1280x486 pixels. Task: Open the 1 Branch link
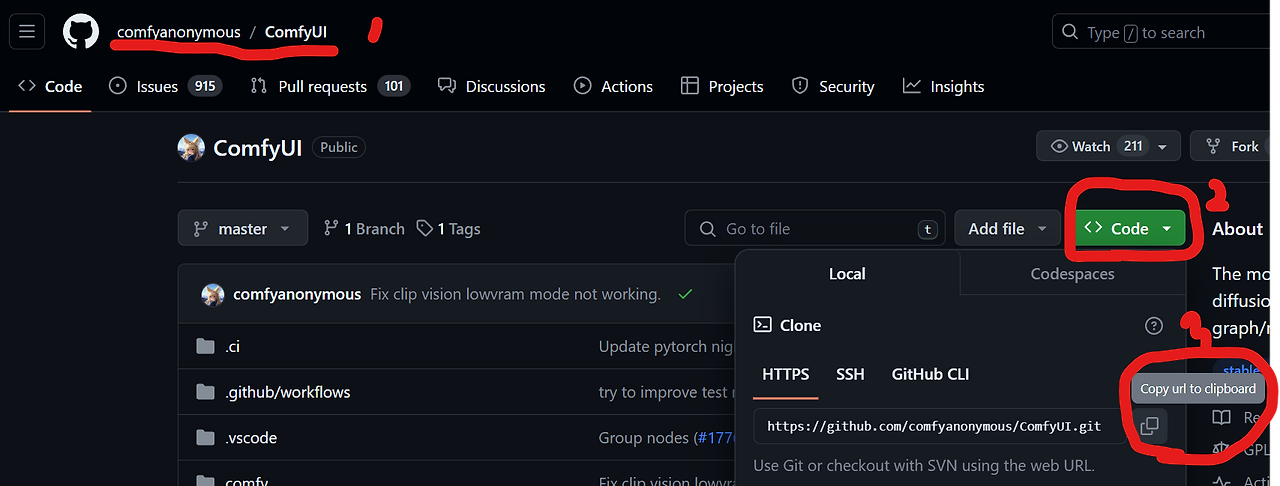365,229
